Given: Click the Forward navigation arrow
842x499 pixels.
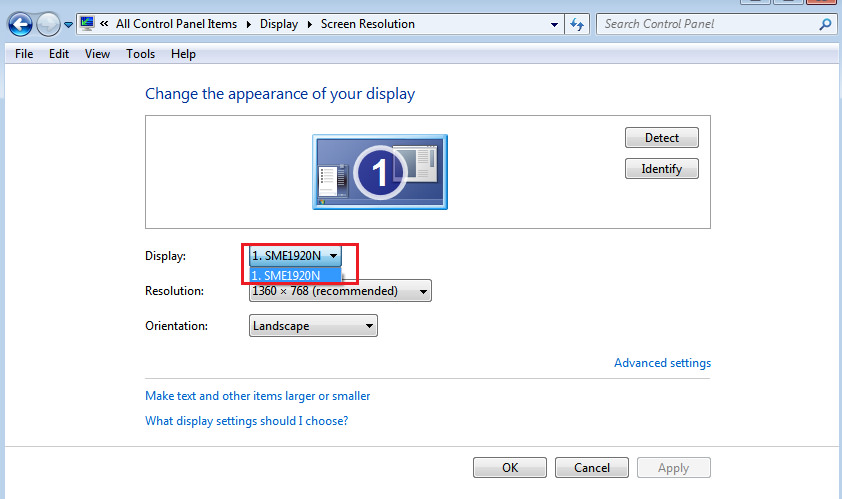Looking at the screenshot, I should (x=48, y=24).
